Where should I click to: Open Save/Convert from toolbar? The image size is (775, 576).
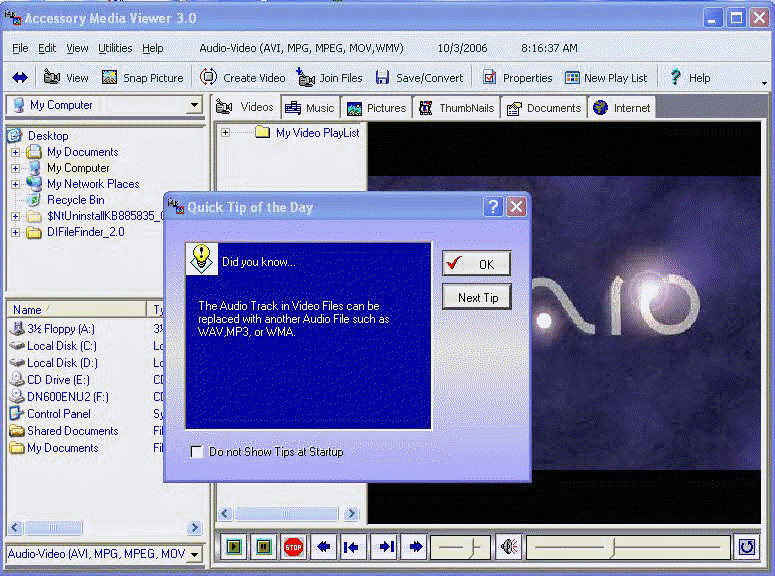click(x=419, y=78)
